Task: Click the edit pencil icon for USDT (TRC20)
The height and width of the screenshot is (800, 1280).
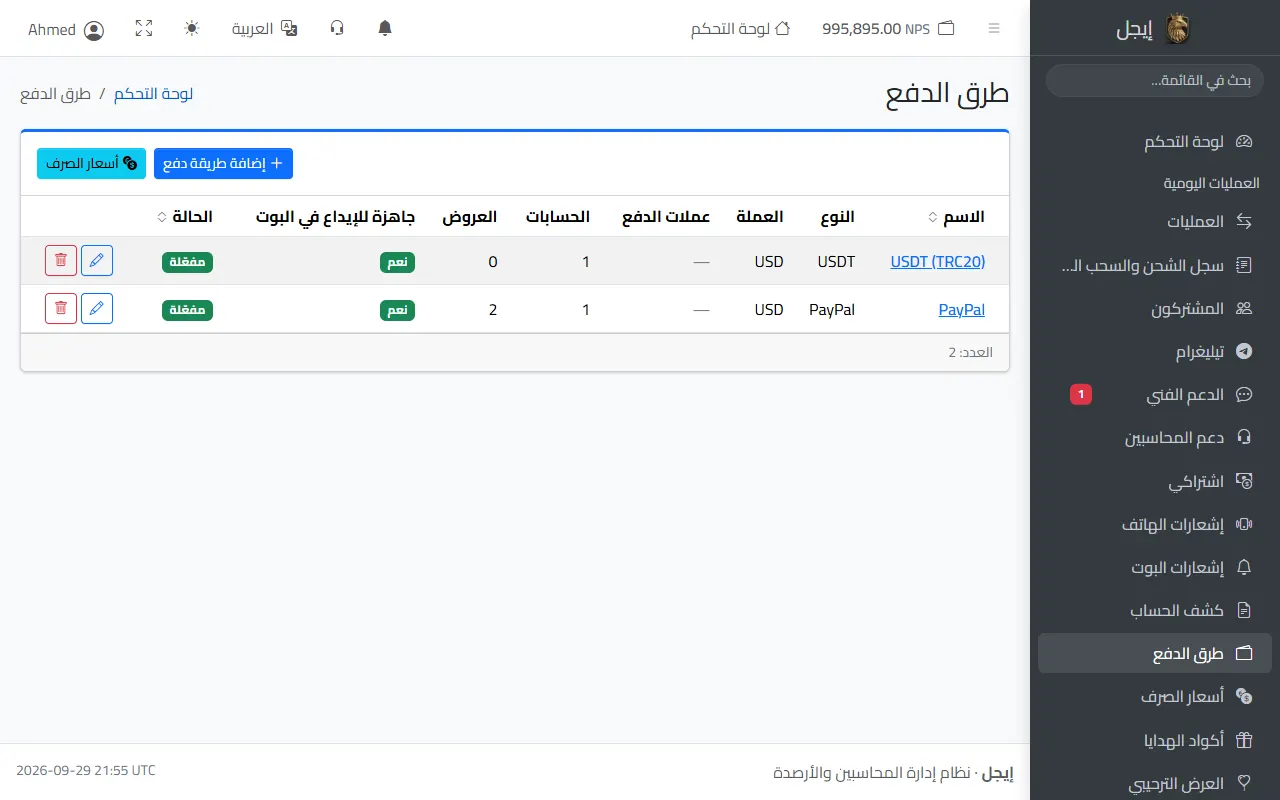Action: [x=97, y=261]
